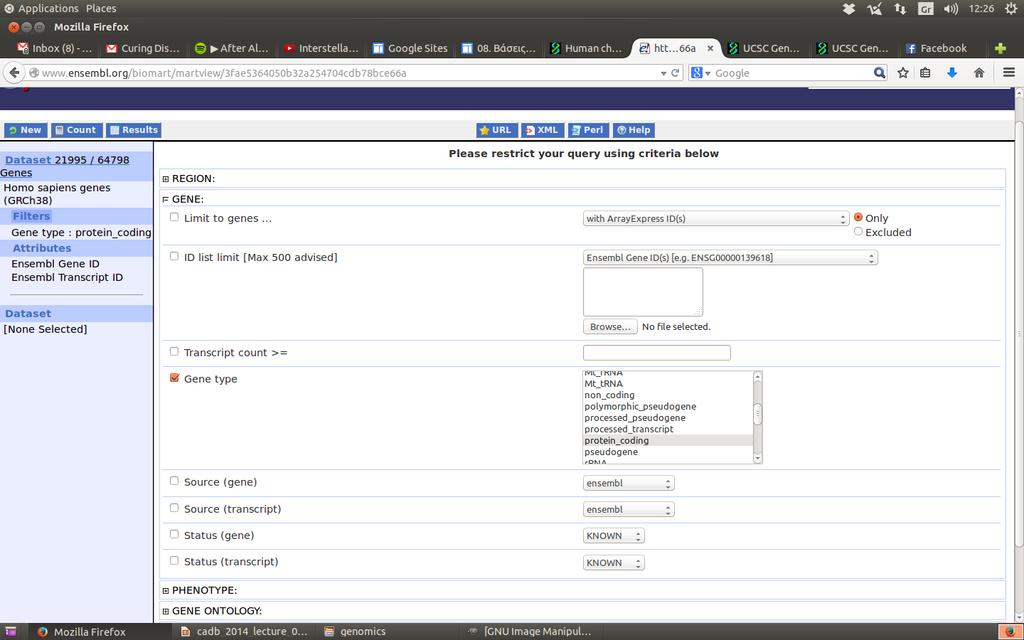Select non_coding in Gene type list

click(667, 395)
